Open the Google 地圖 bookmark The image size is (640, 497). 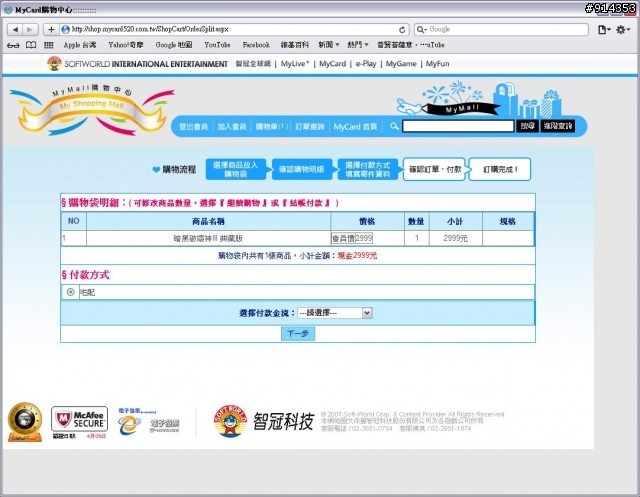pyautogui.click(x=174, y=45)
